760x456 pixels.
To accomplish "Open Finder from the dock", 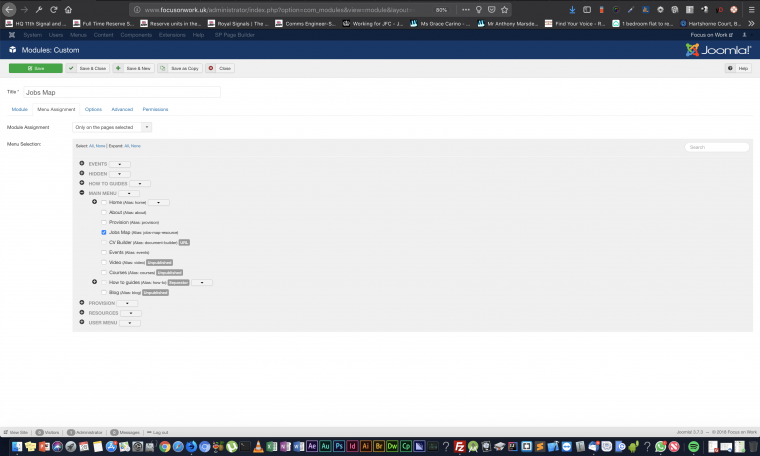I will (x=16, y=446).
